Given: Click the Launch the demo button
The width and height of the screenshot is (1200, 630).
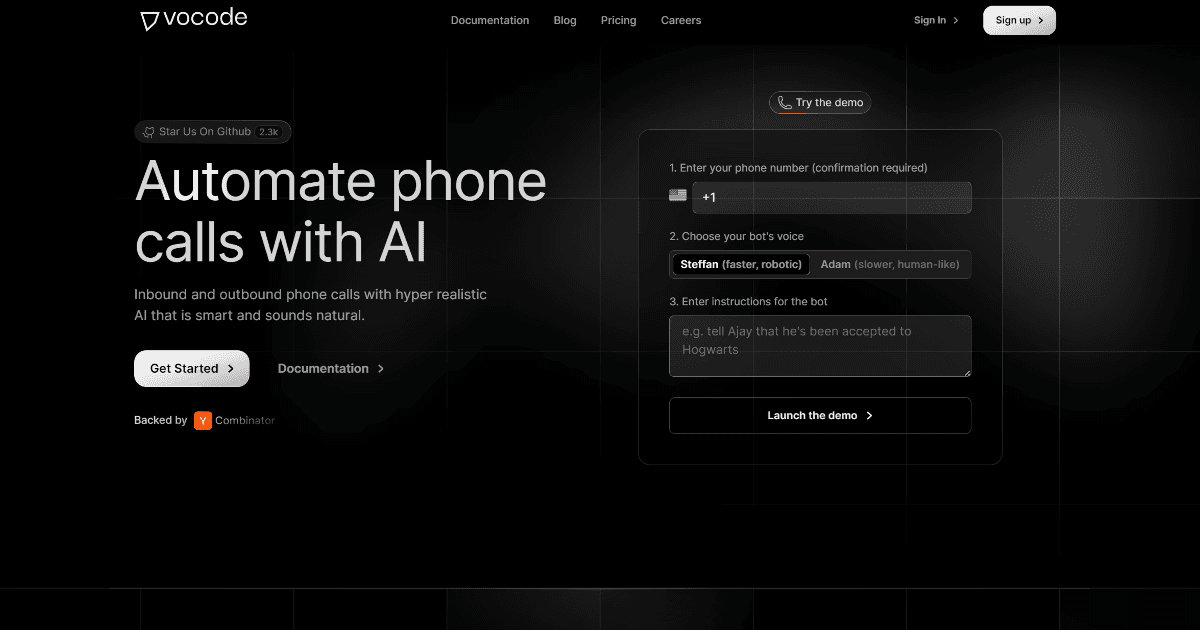Looking at the screenshot, I should pyautogui.click(x=820, y=415).
